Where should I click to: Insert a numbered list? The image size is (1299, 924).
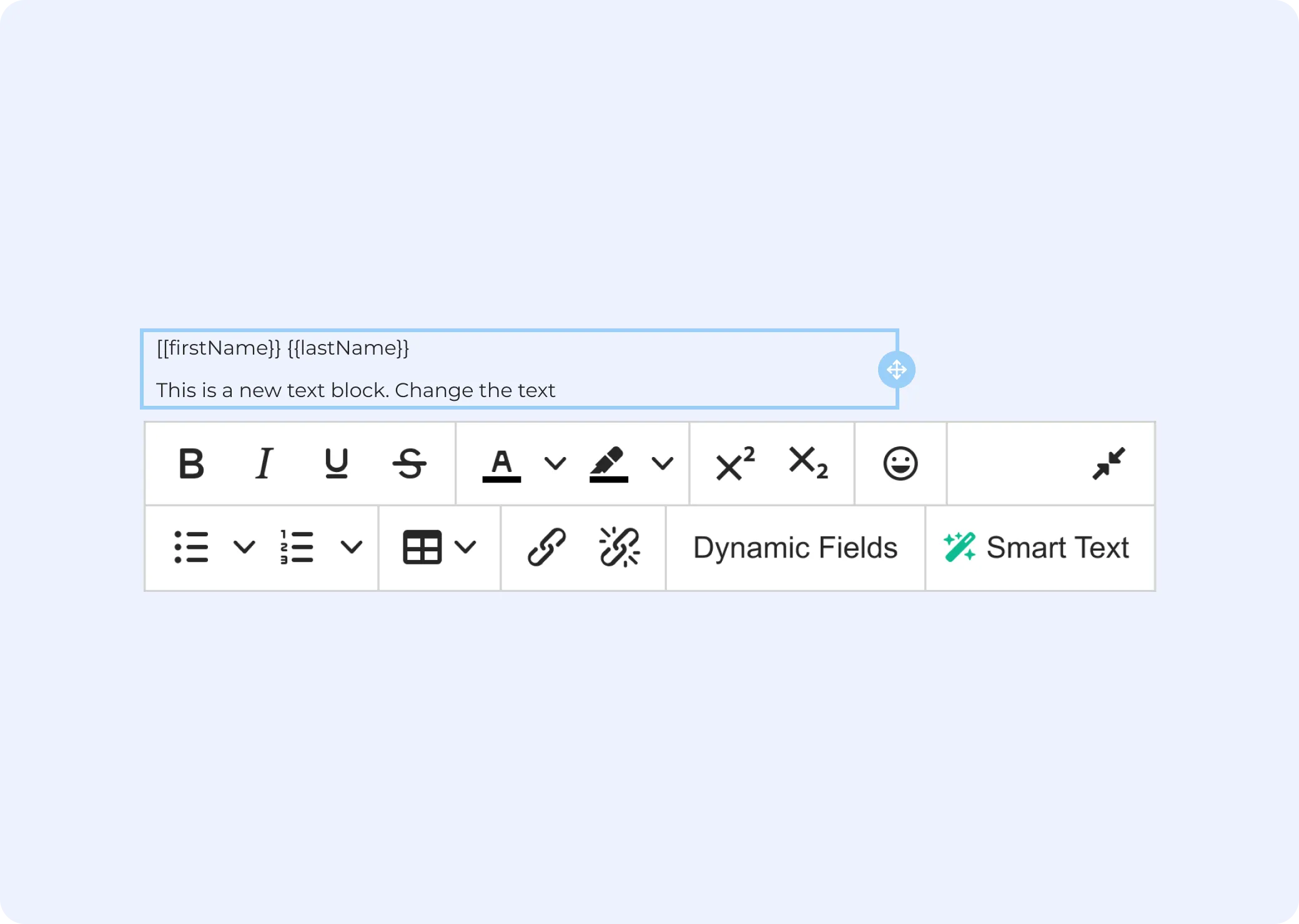pyautogui.click(x=297, y=548)
